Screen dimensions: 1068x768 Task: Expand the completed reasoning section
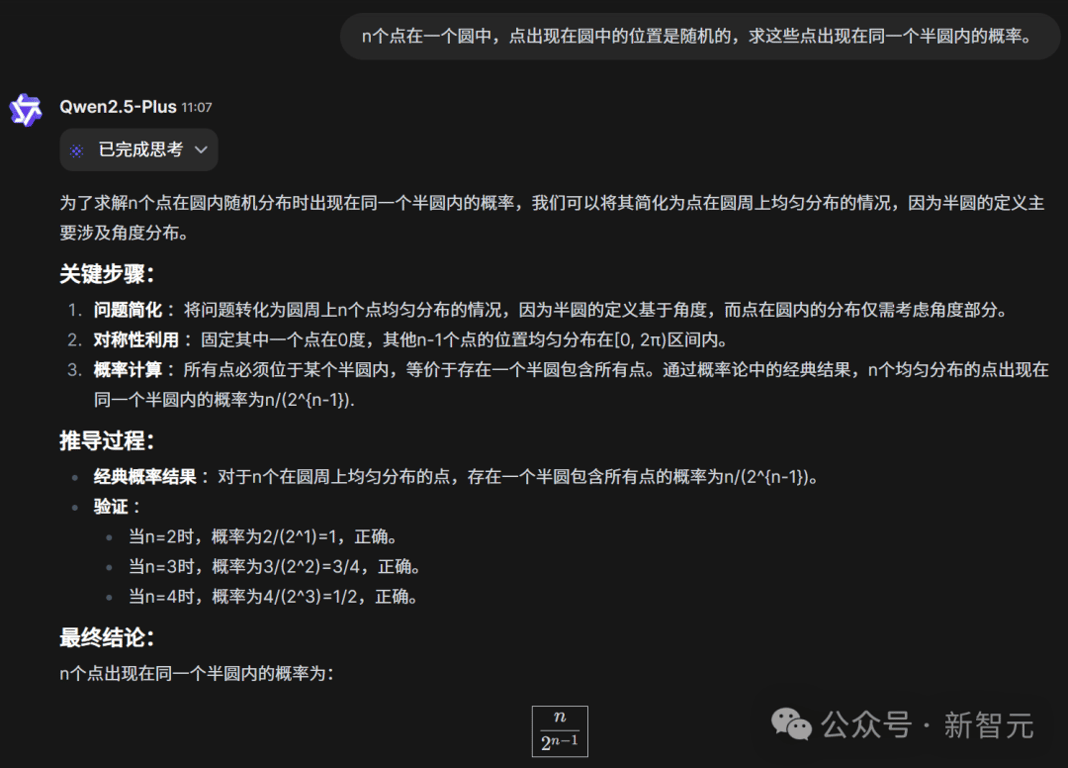point(138,149)
